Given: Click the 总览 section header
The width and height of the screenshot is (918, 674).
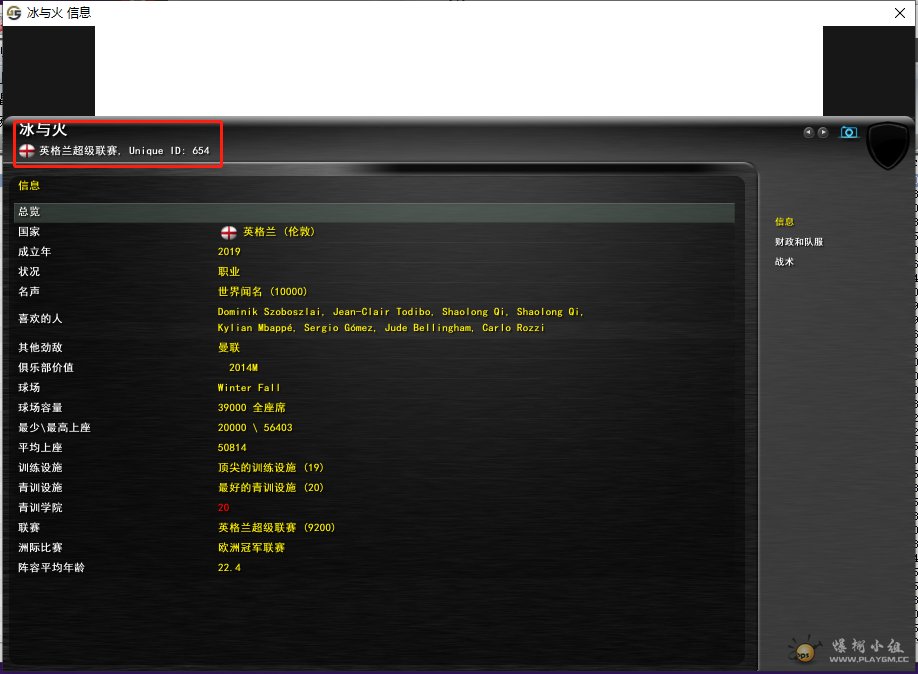Looking at the screenshot, I should tap(29, 212).
